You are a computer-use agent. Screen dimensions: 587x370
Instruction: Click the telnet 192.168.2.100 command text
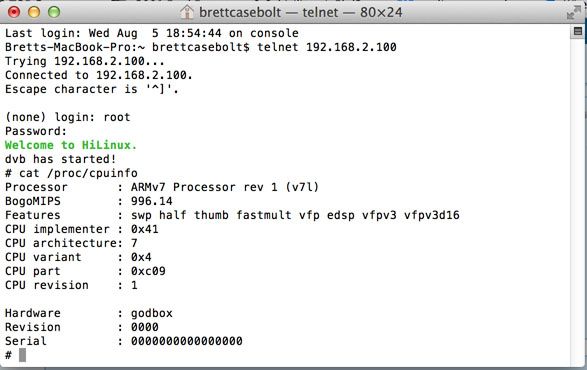coord(327,47)
